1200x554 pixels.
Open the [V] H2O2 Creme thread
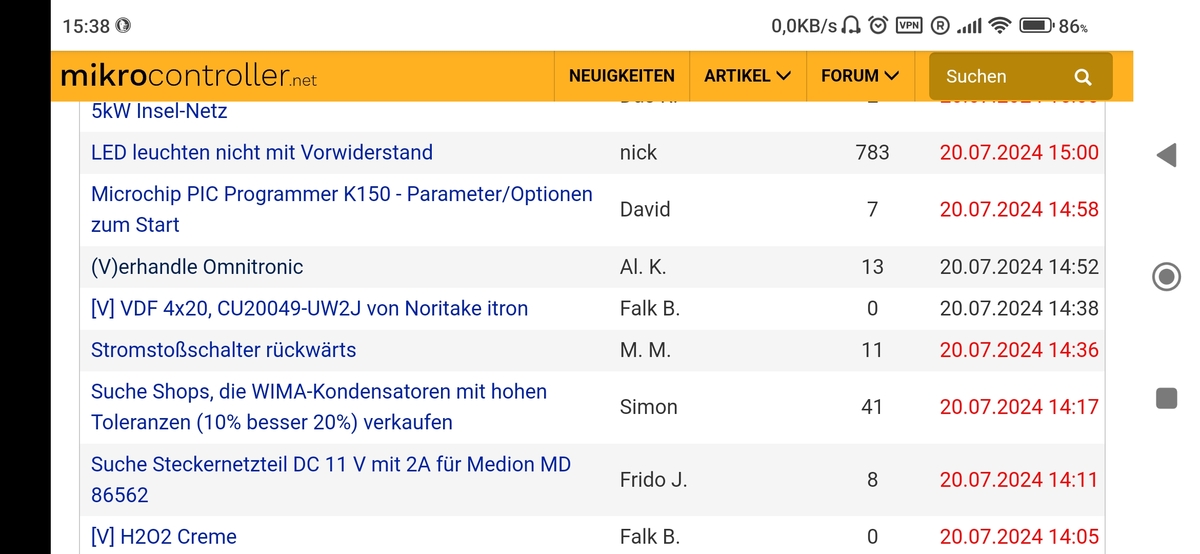pyautogui.click(x=164, y=537)
